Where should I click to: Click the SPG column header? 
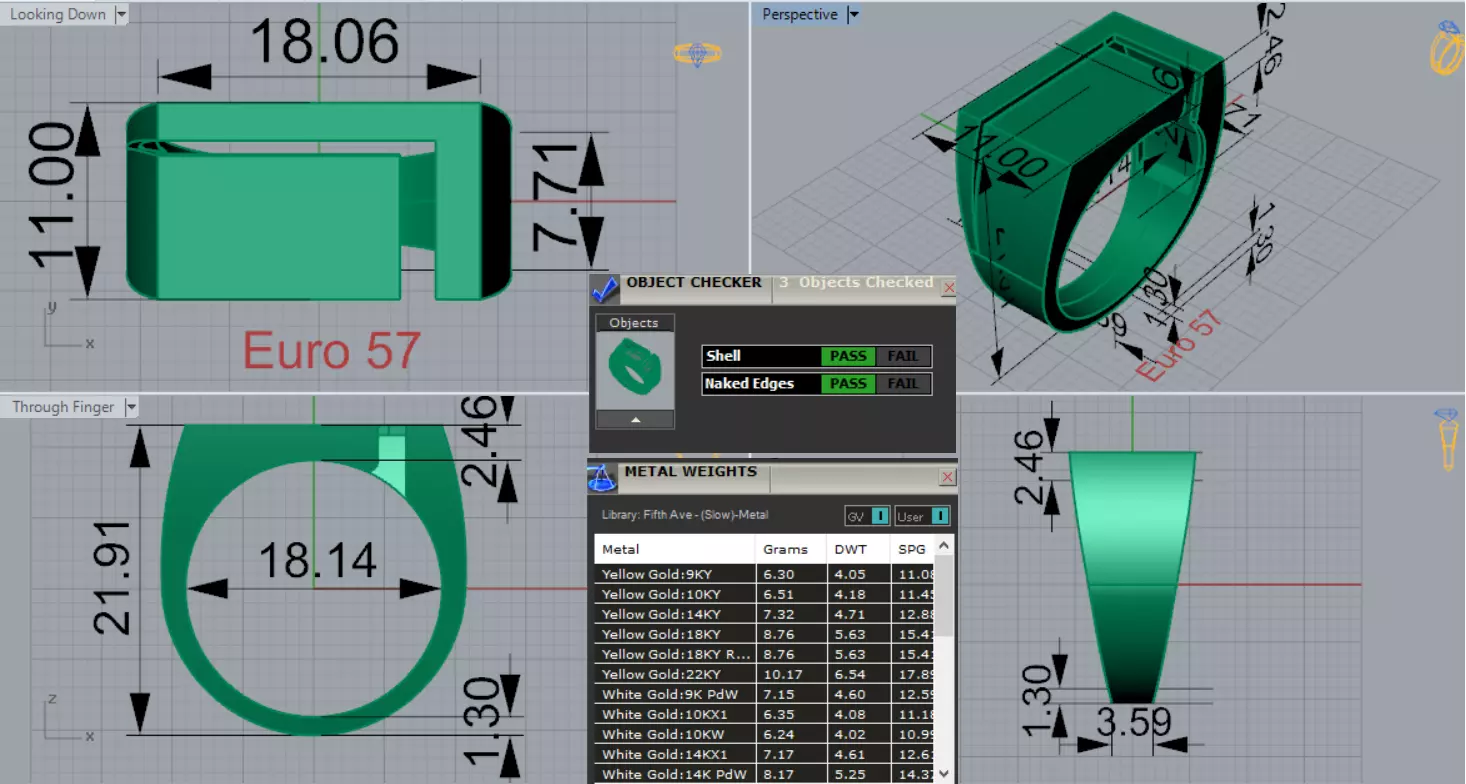pyautogui.click(x=912, y=549)
